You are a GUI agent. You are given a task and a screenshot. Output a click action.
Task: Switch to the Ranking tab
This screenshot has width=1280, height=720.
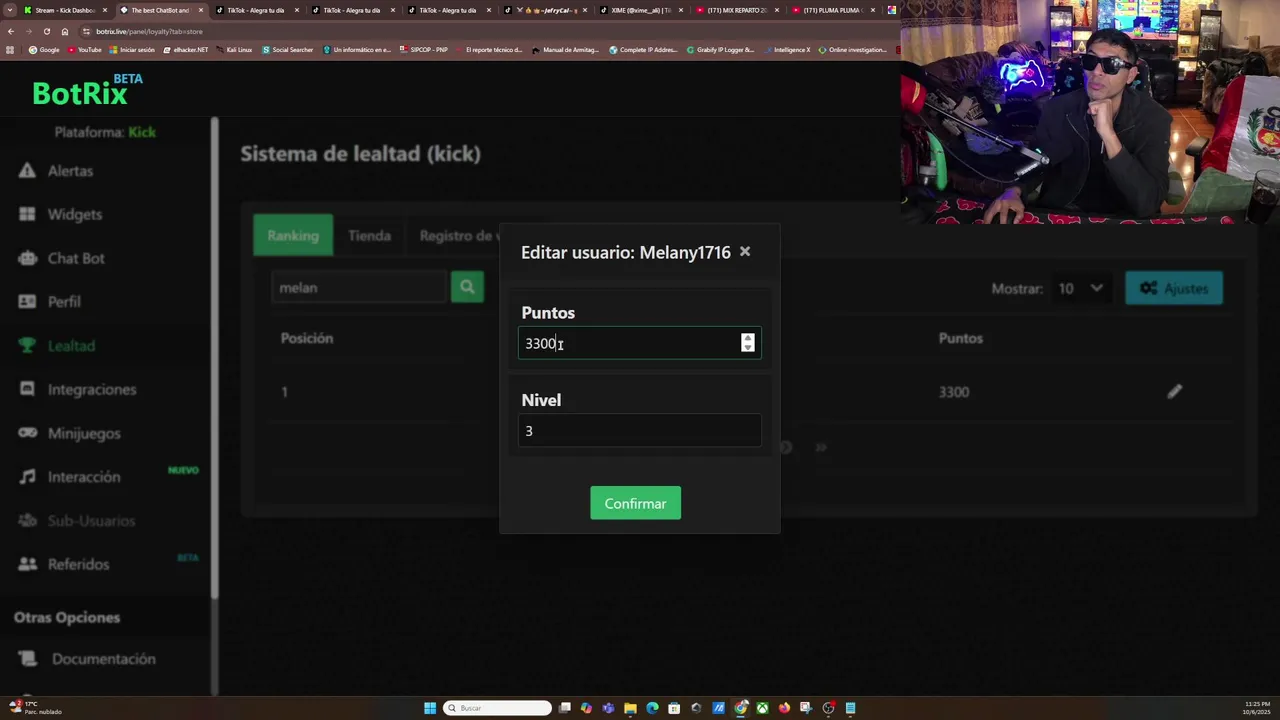tap(293, 235)
